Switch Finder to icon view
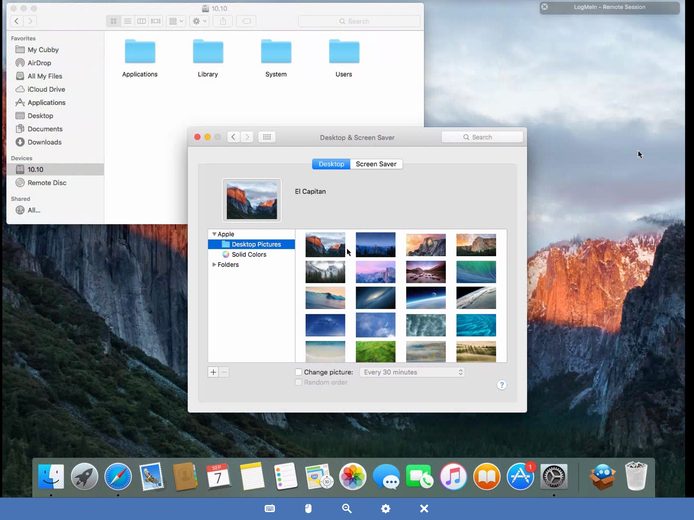This screenshot has width=694, height=520. tap(113, 21)
